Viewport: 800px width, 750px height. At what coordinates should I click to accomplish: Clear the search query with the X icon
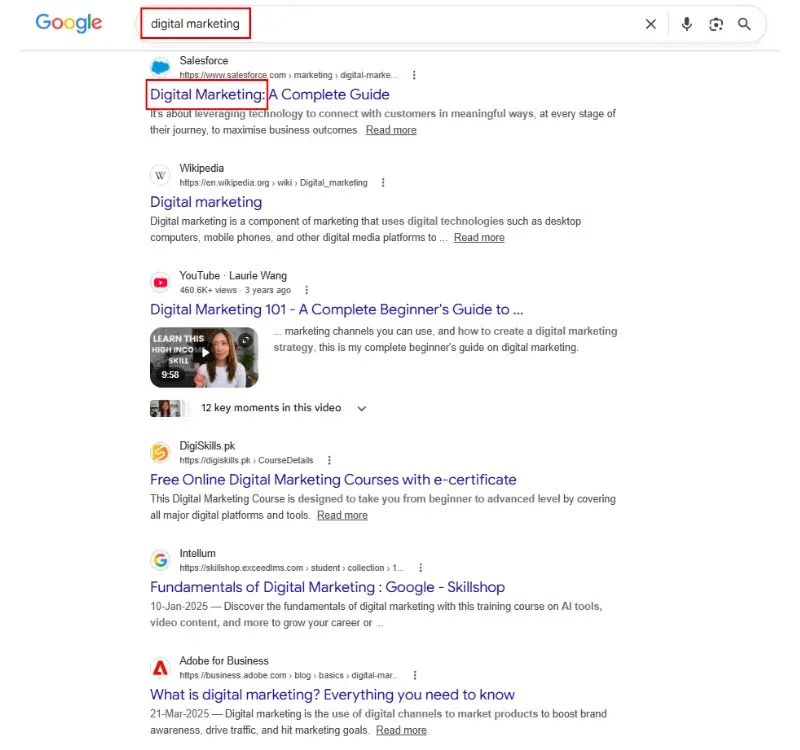pos(651,24)
